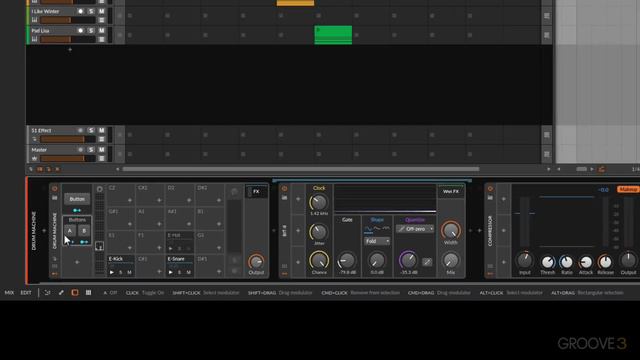Screen dimensions: 640x360
Task: Click the modulator Button labeled "Button"
Action: [77, 199]
